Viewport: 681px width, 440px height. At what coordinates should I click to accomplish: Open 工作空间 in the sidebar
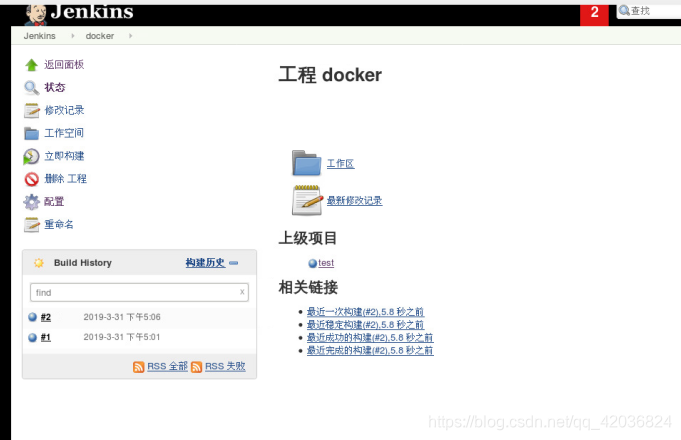click(x=64, y=133)
